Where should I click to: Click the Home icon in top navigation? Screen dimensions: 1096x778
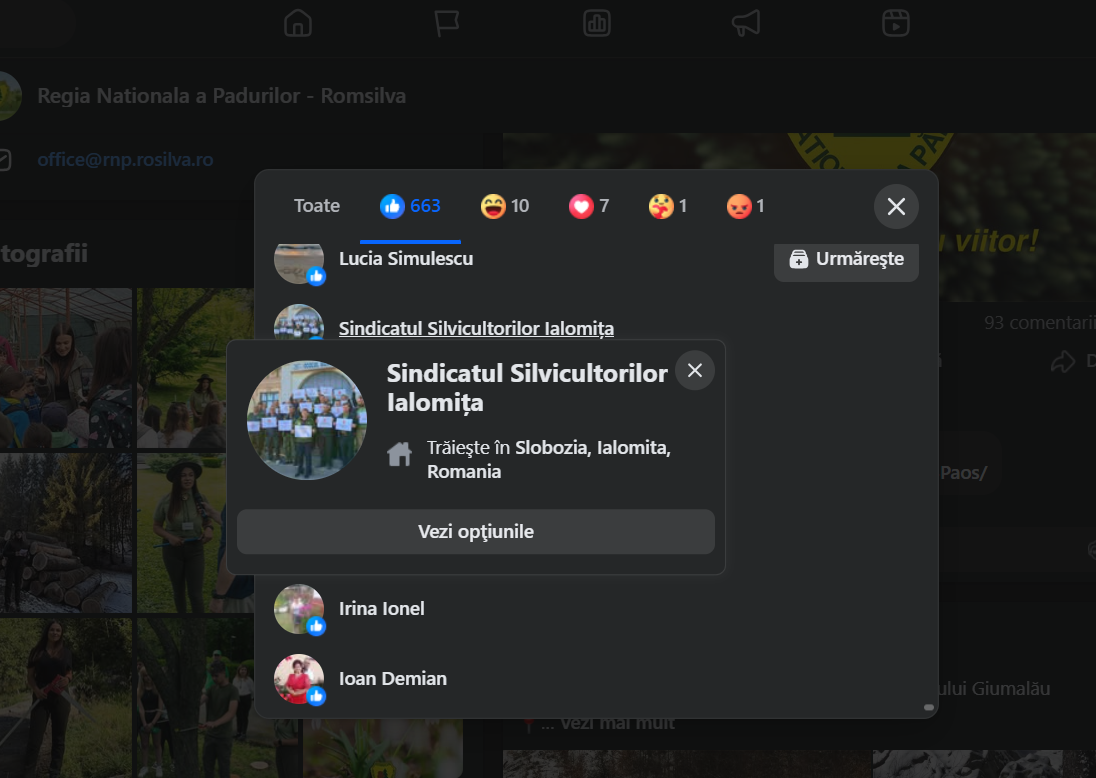coord(298,23)
